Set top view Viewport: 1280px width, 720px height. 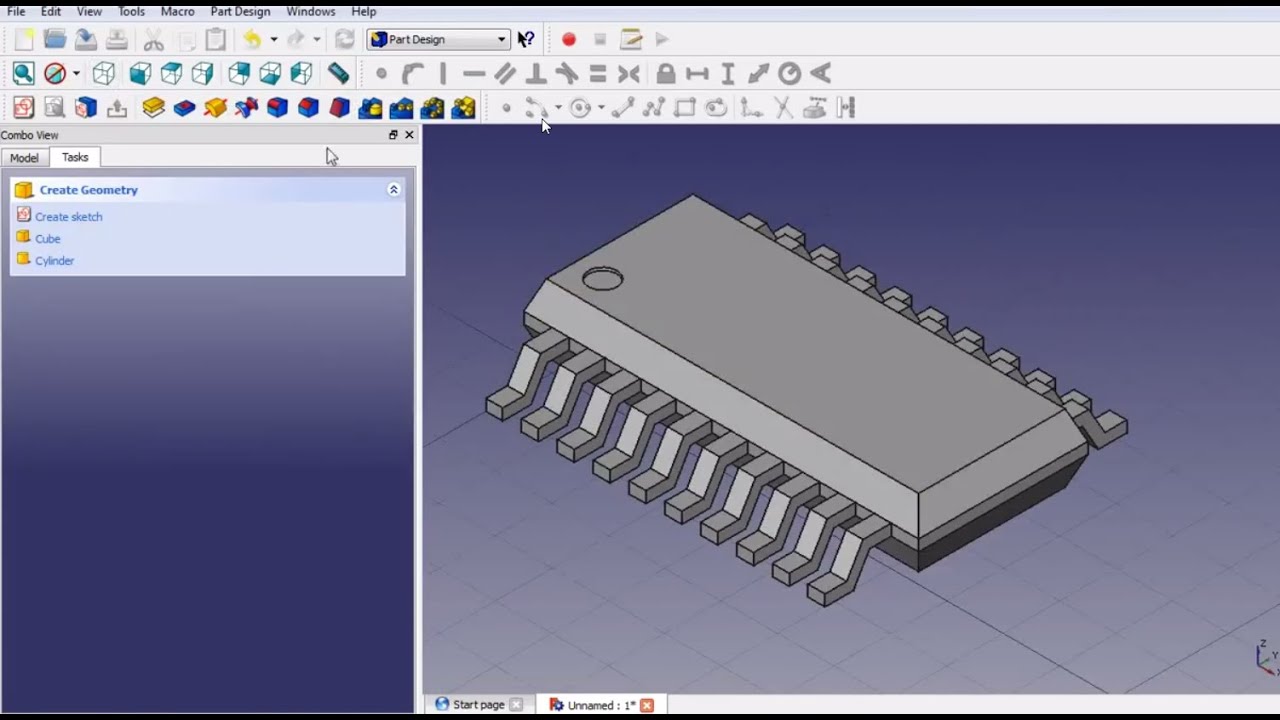[x=171, y=73]
